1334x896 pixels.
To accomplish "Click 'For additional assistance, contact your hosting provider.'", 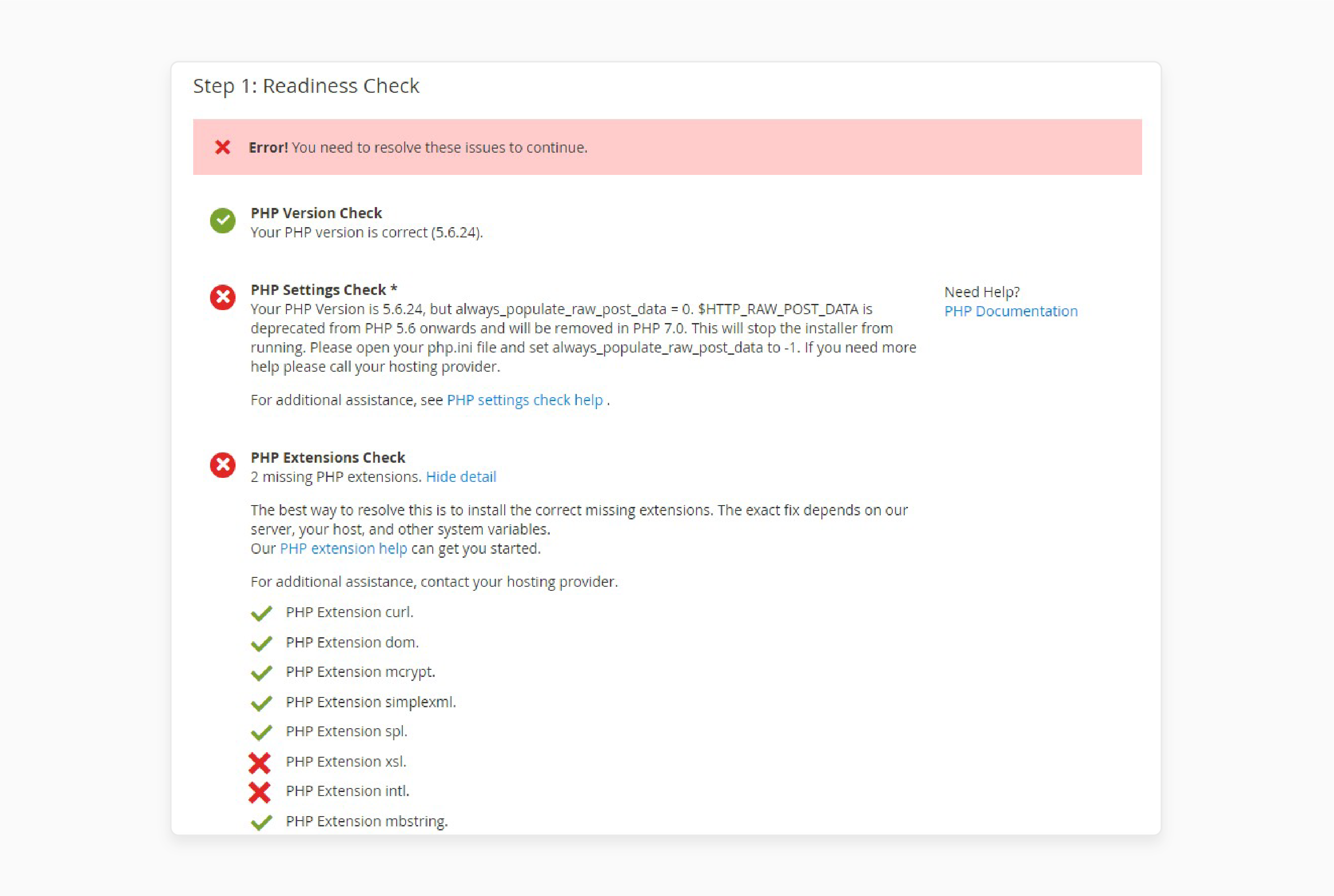I will [x=434, y=582].
